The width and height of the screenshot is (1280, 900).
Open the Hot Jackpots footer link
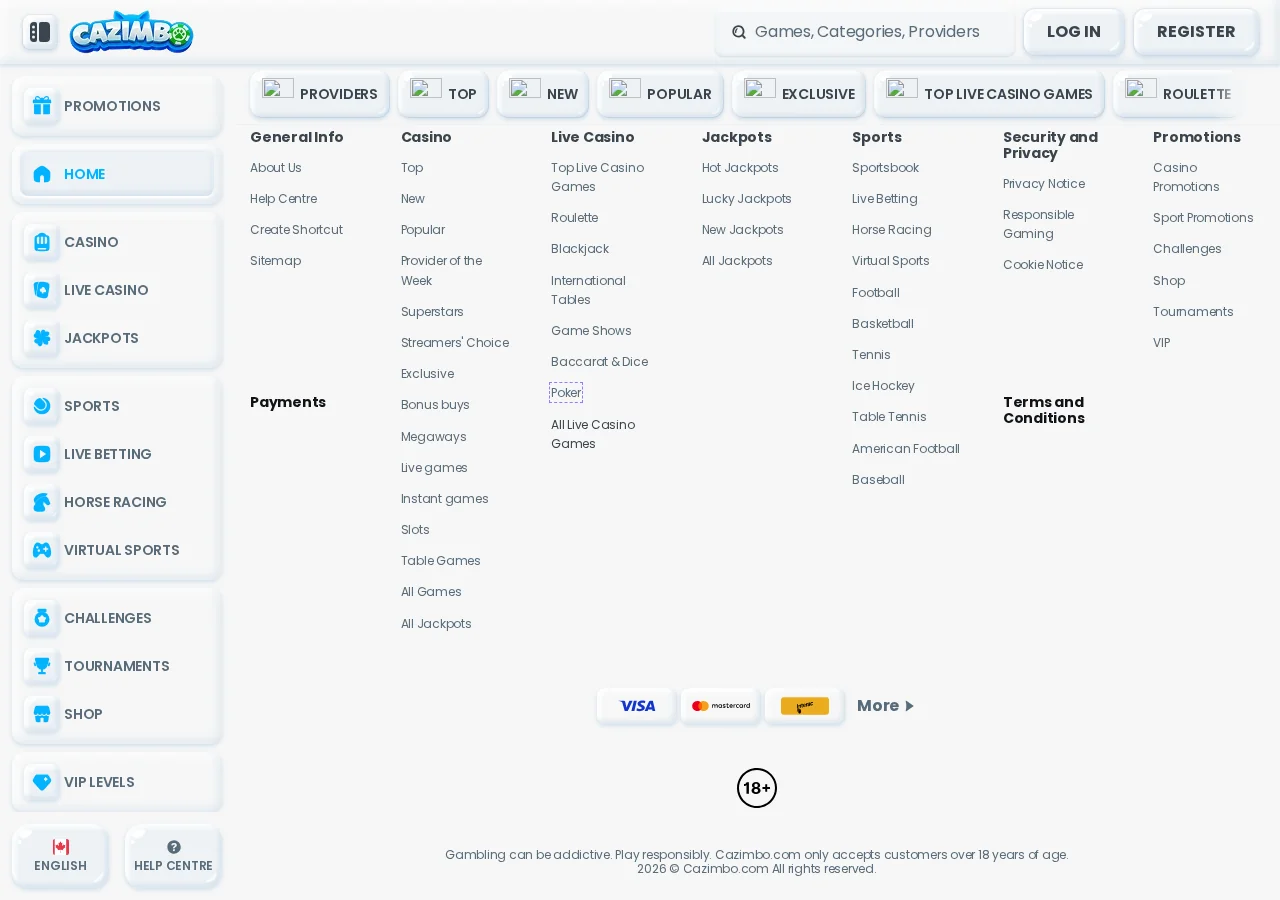pyautogui.click(x=740, y=168)
